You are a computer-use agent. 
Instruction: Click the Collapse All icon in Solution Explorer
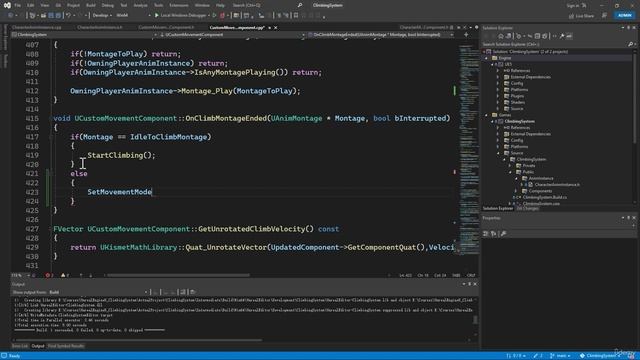coord(537,36)
